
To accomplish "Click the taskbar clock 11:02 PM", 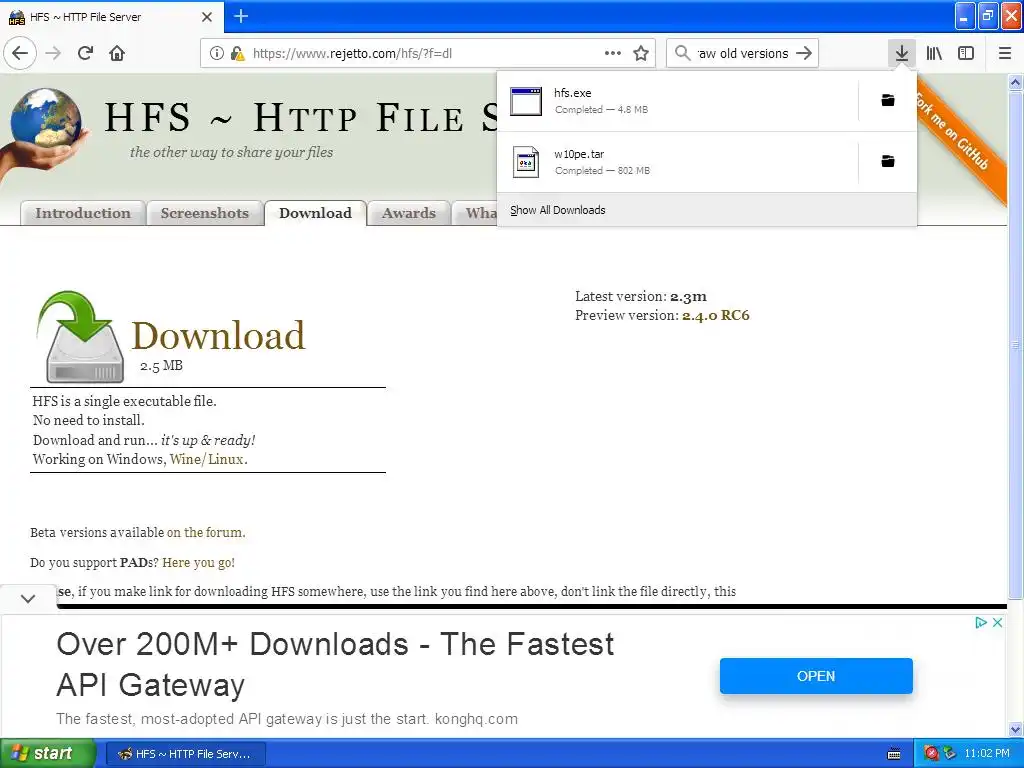I will tap(987, 754).
